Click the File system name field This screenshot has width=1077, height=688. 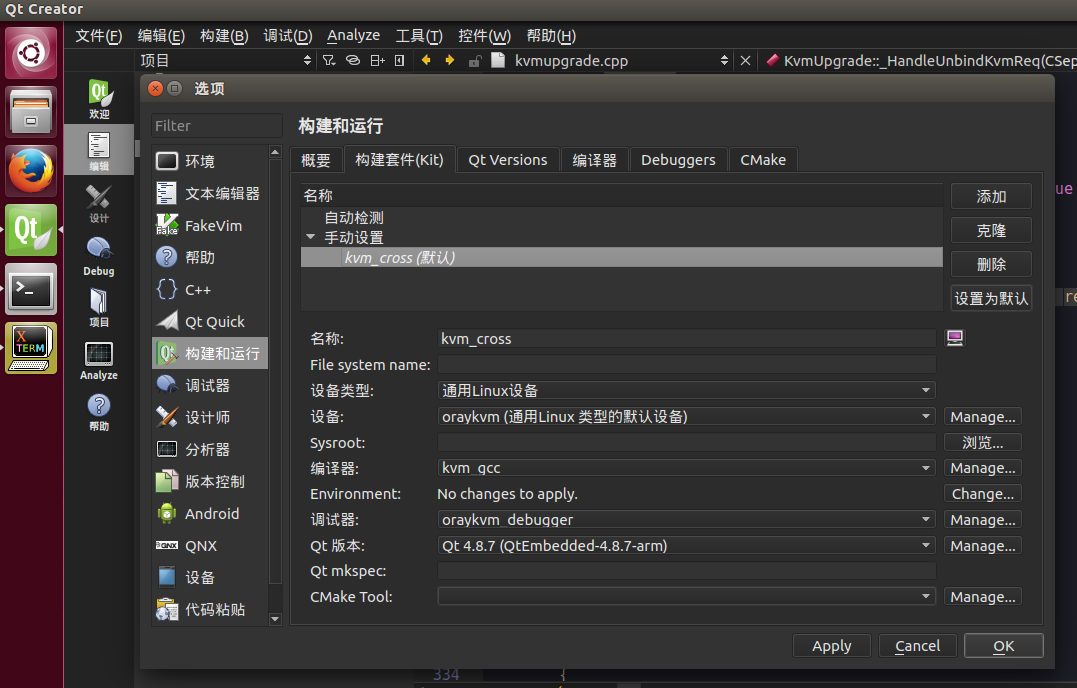click(x=687, y=365)
